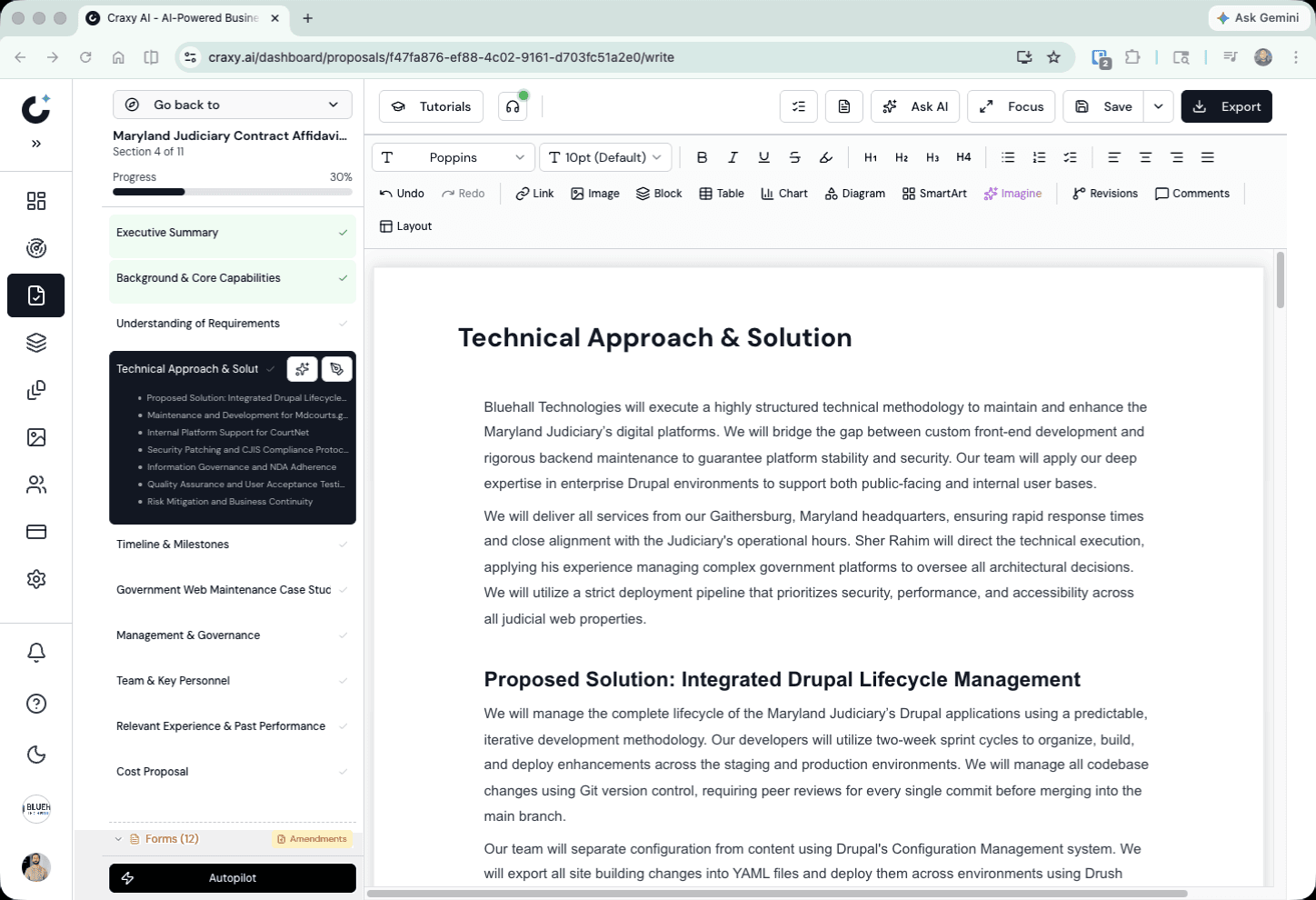Open the headset support icon
Screen dimensions: 1316x900
click(x=513, y=106)
